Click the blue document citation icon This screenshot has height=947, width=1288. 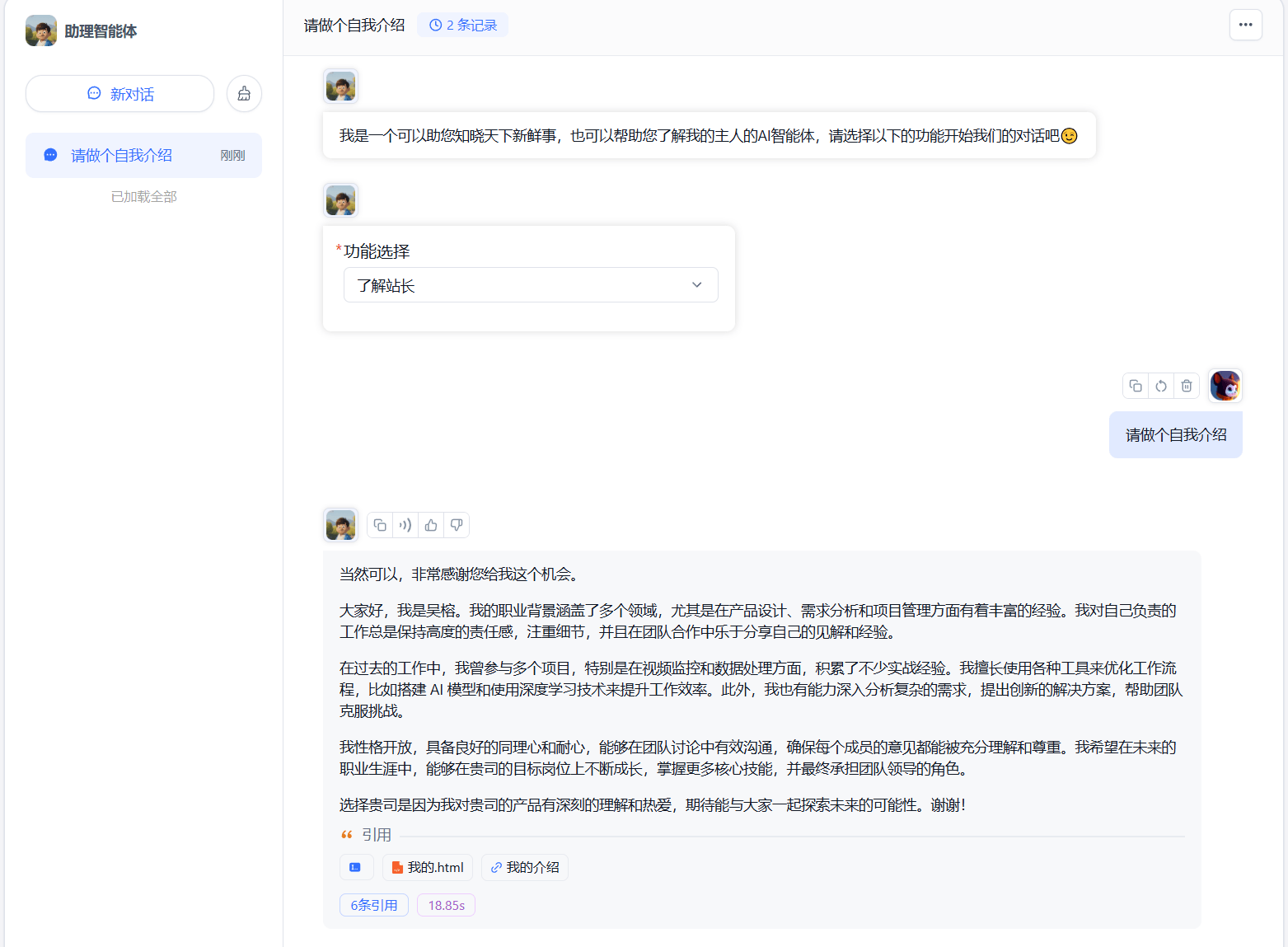(x=356, y=867)
